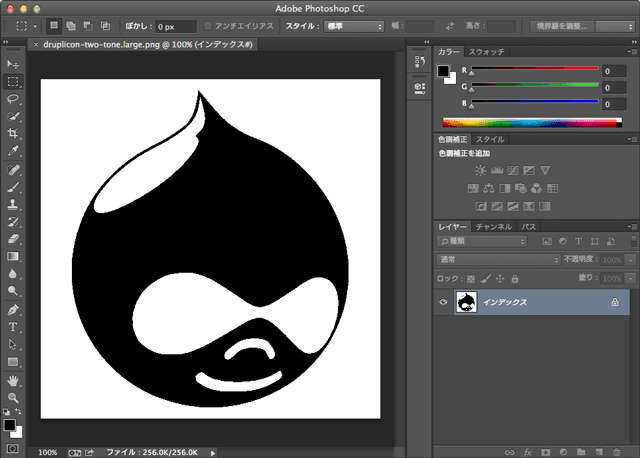Add a Levels adjustment
This screenshot has height=458, width=640.
(497, 170)
